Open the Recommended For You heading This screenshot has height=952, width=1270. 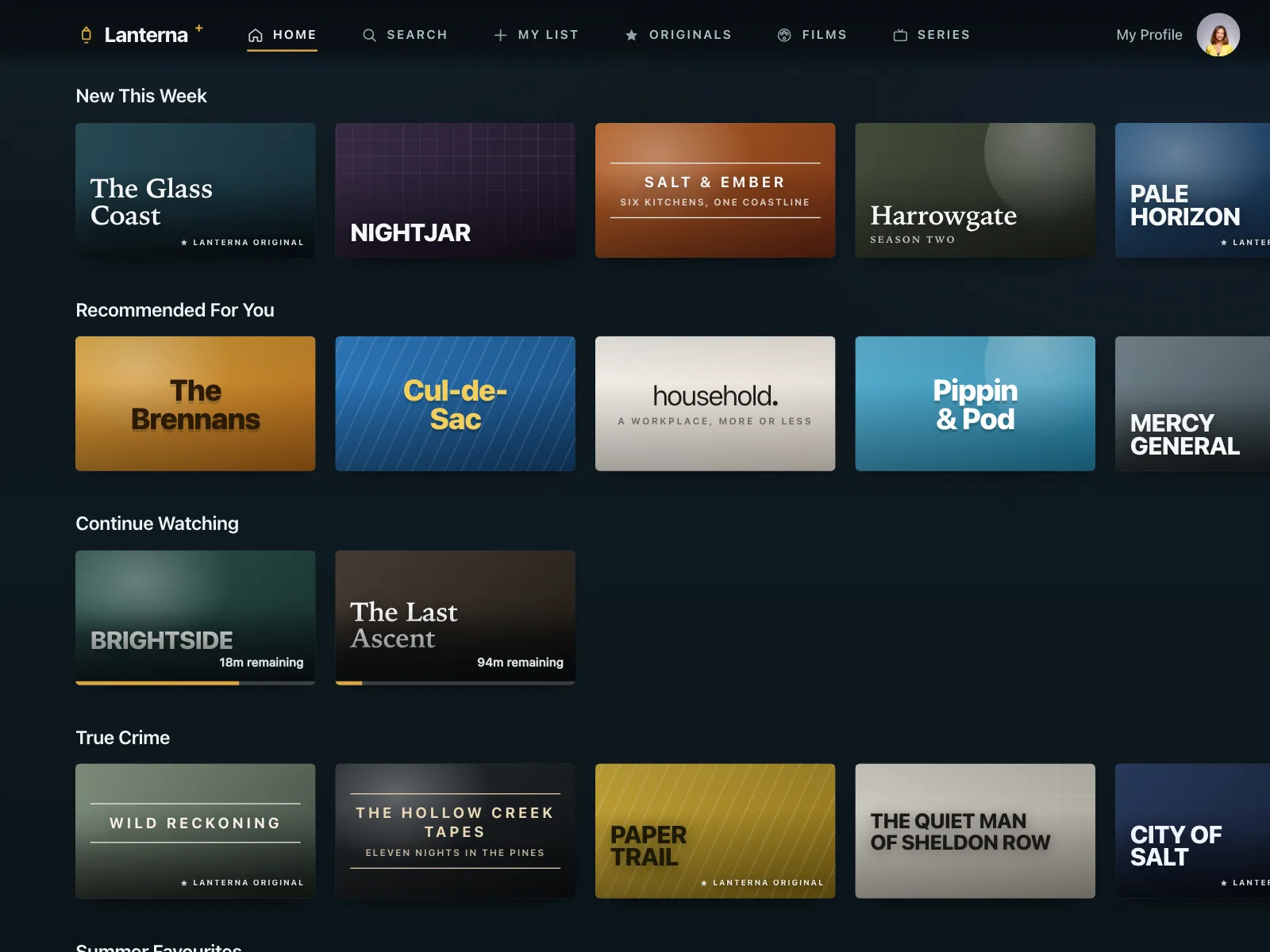[x=175, y=310]
